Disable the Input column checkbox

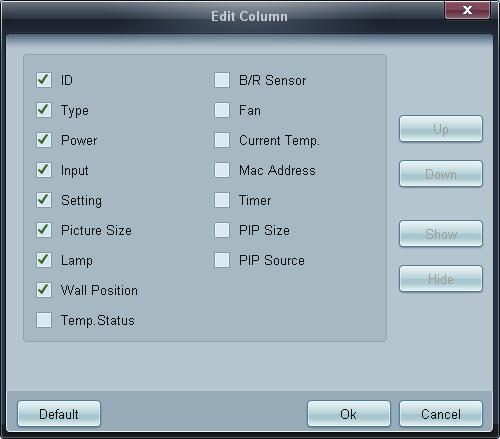44,170
